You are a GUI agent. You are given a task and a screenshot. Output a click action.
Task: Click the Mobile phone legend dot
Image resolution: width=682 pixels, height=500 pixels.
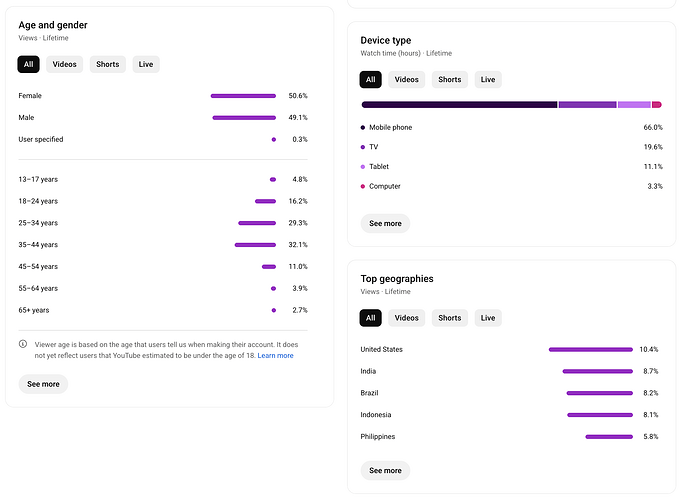[363, 128]
